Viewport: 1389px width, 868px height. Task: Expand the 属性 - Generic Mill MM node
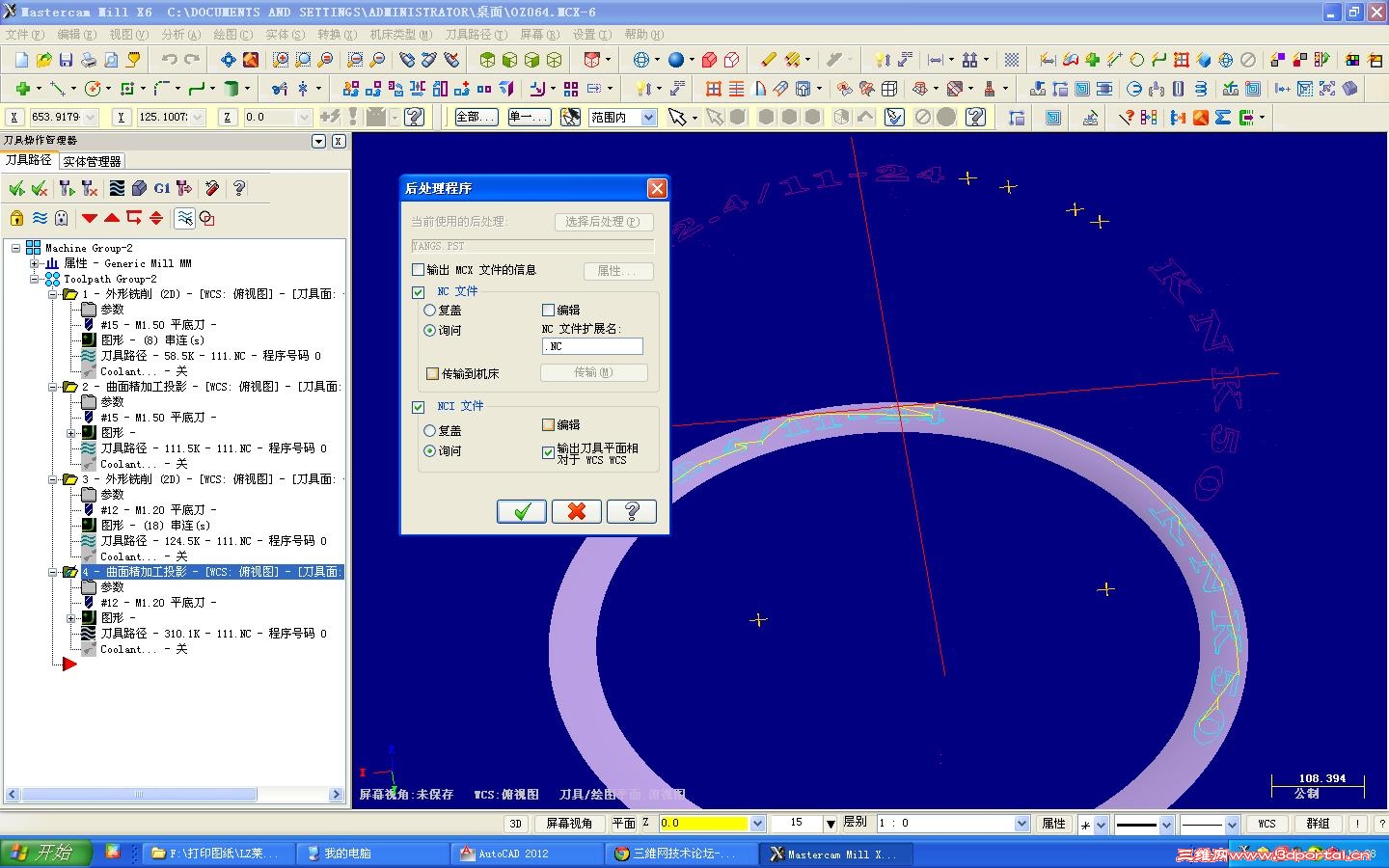click(x=34, y=263)
